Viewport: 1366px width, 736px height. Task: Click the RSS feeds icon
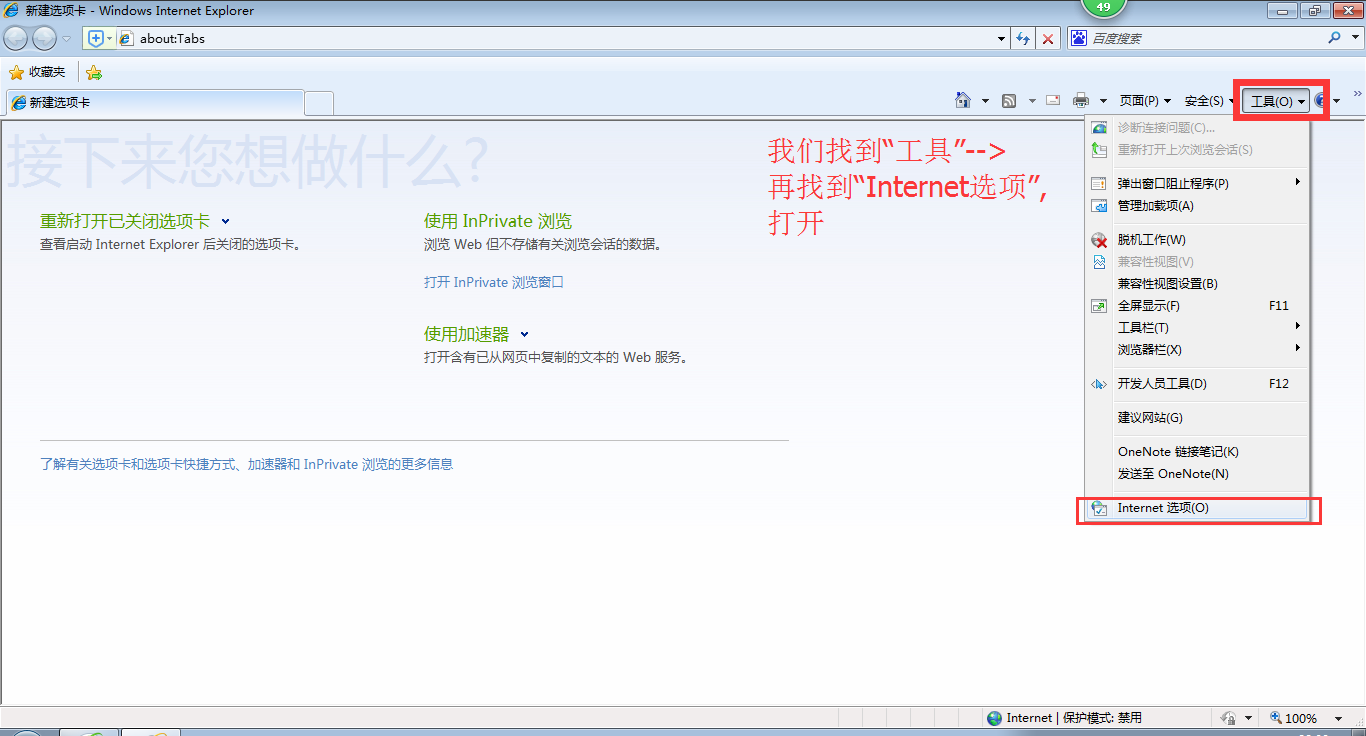1009,100
